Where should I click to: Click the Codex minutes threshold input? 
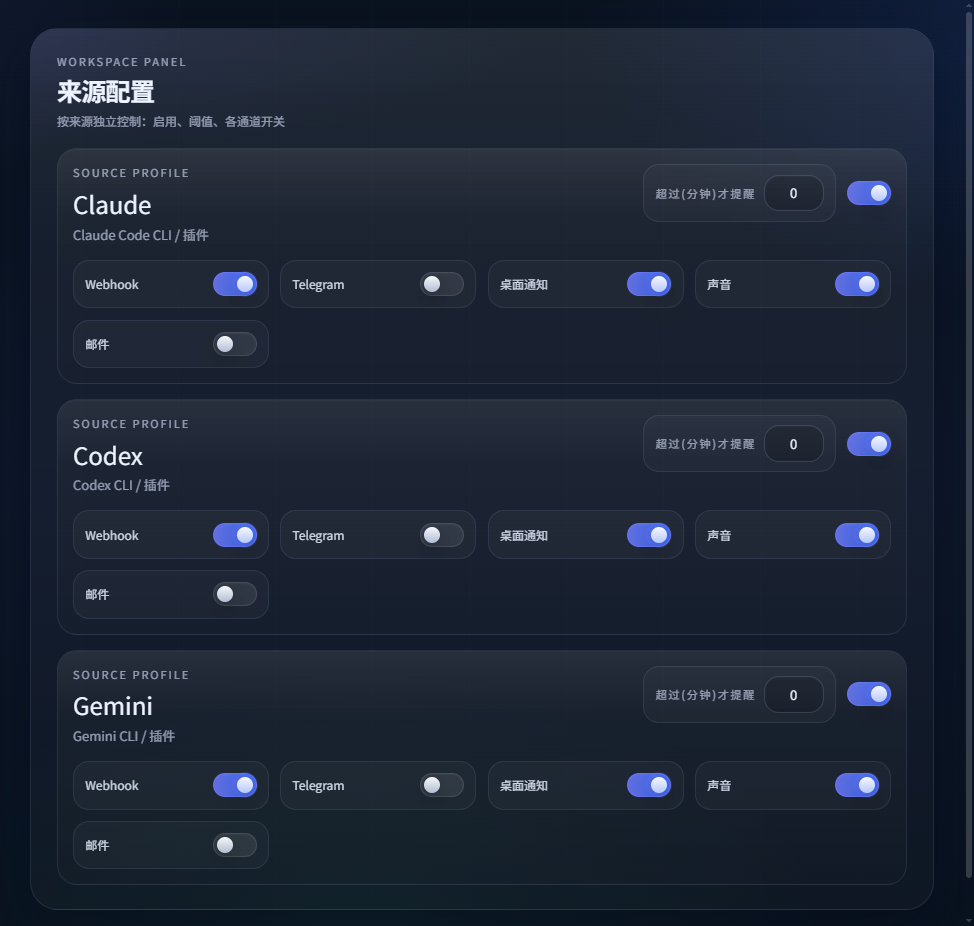pos(793,444)
